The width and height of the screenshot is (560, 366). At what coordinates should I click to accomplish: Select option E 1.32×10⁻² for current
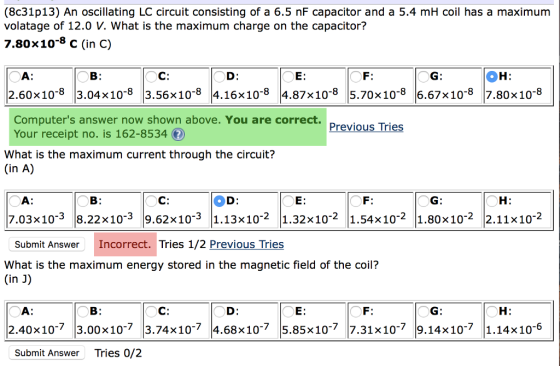point(288,201)
